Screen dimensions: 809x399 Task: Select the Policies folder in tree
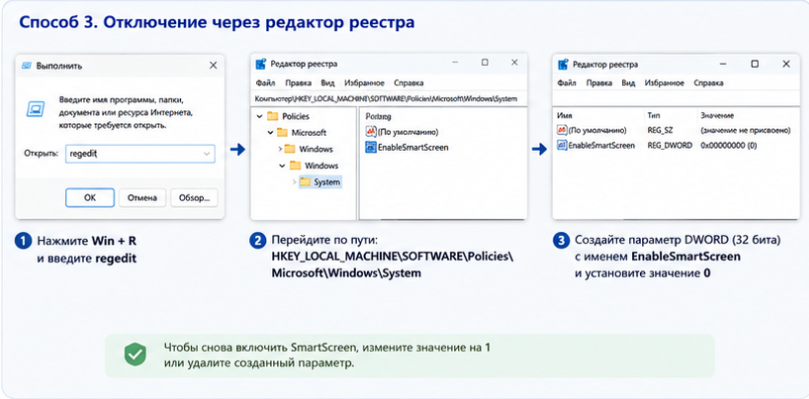point(296,117)
